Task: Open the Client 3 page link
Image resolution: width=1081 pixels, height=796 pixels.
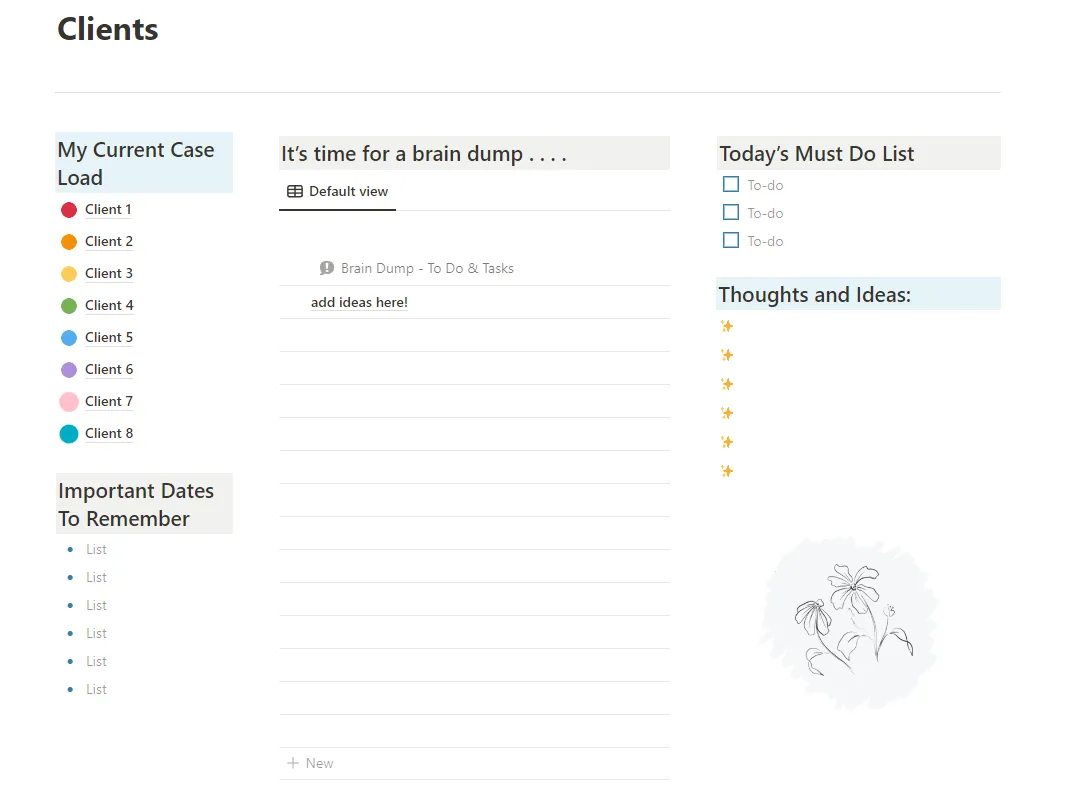Action: tap(109, 274)
